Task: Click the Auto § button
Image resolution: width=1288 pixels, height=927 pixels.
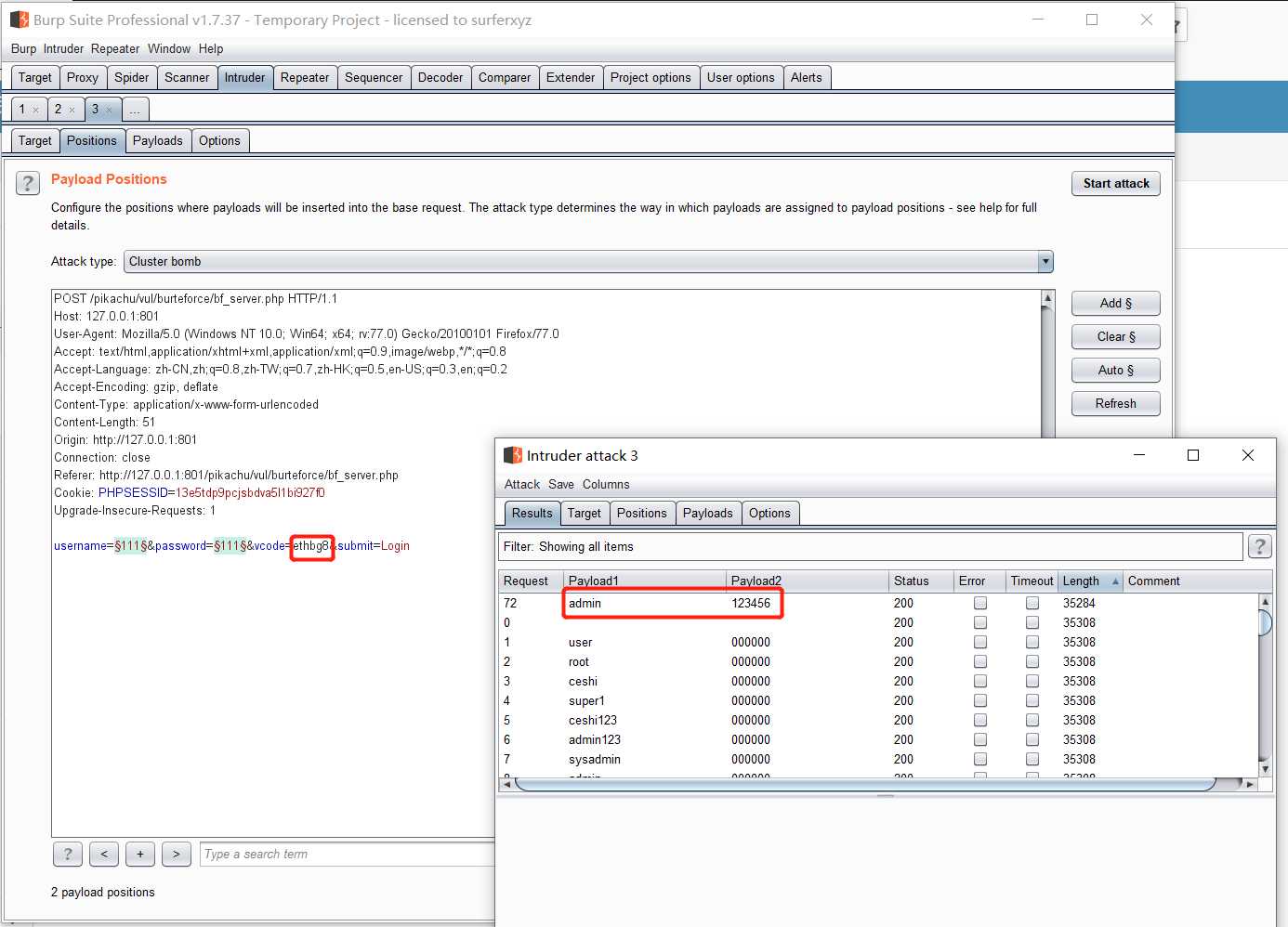Action: pyautogui.click(x=1116, y=371)
